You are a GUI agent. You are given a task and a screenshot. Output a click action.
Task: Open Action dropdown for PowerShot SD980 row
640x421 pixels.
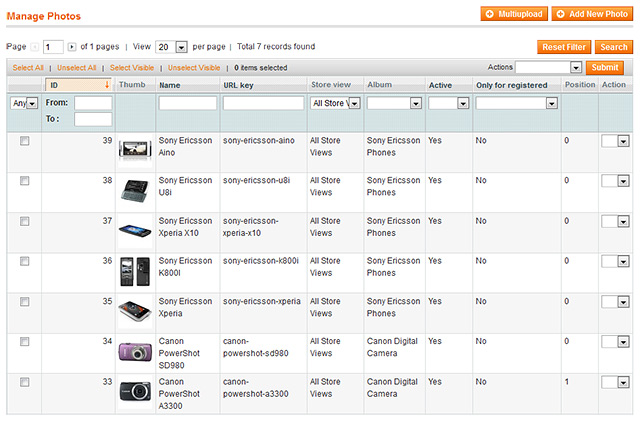[615, 342]
